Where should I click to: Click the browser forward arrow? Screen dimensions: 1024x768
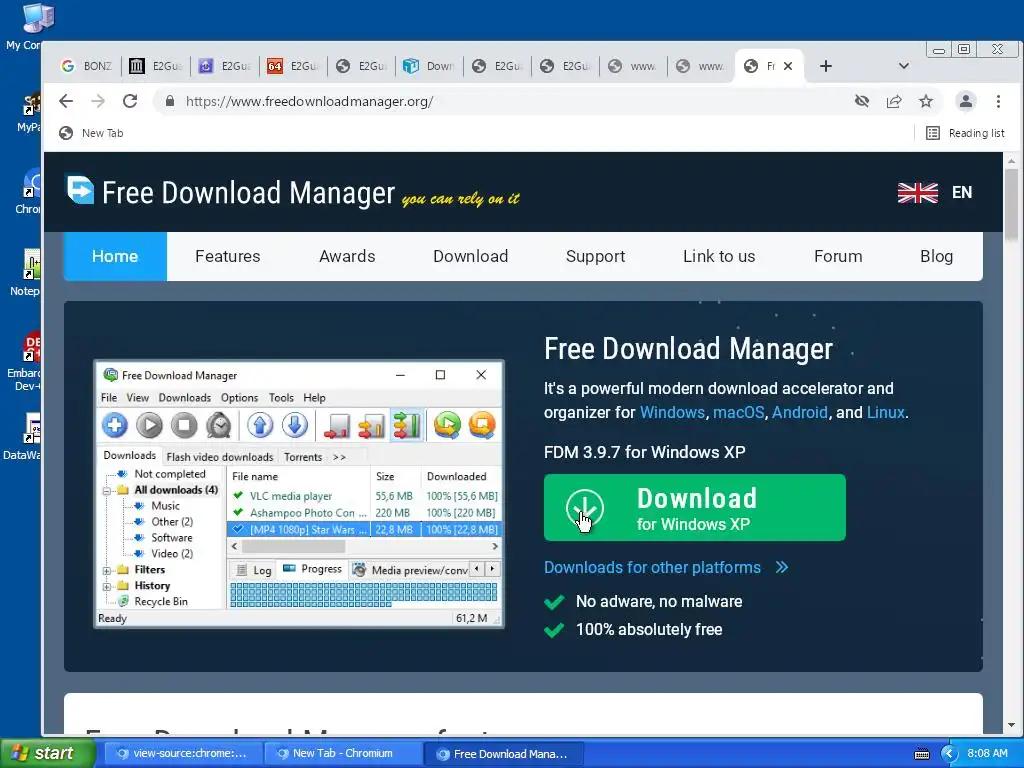[x=98, y=101]
